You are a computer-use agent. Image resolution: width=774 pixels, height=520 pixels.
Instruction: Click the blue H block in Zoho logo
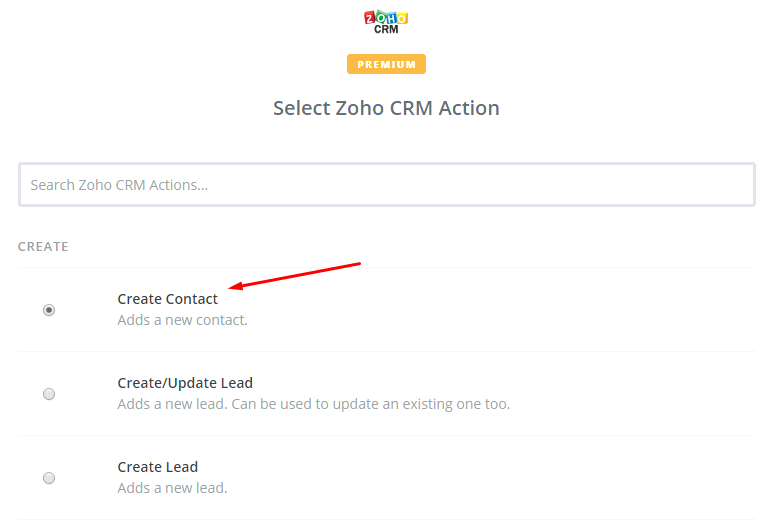(x=391, y=17)
